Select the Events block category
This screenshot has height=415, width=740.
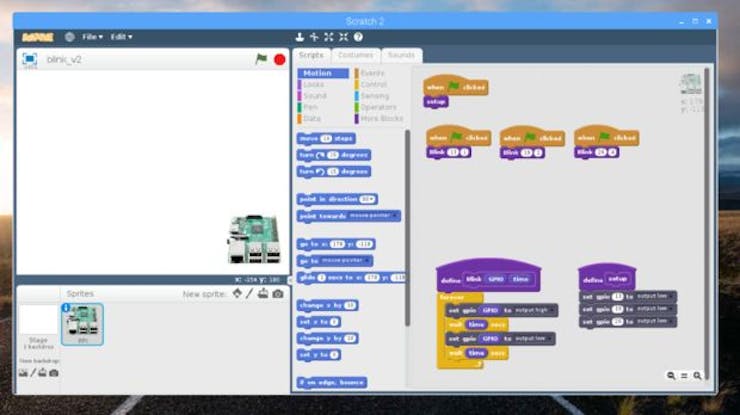coord(372,73)
